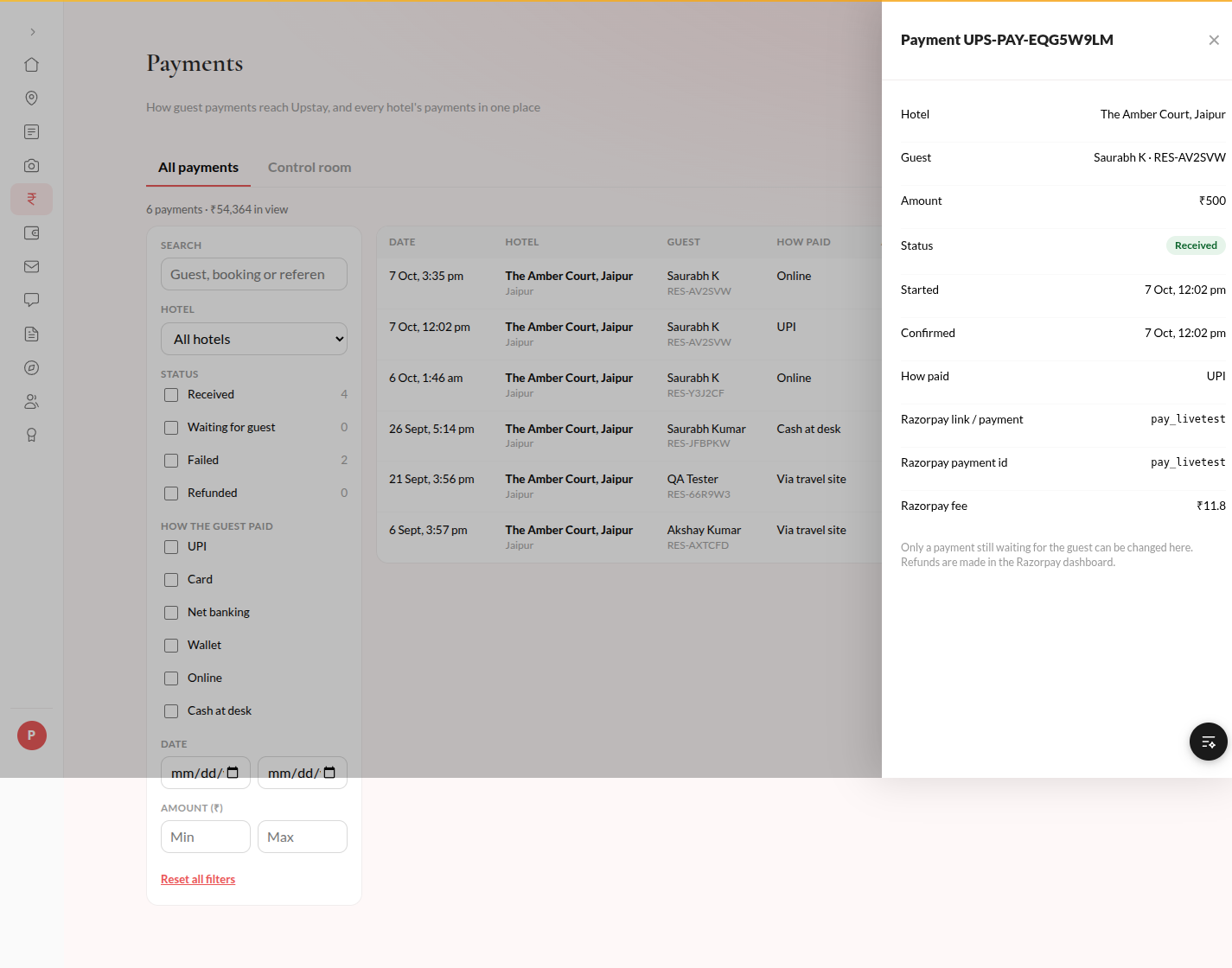Click the Max amount field
This screenshot has width=1232, height=968.
tap(303, 837)
